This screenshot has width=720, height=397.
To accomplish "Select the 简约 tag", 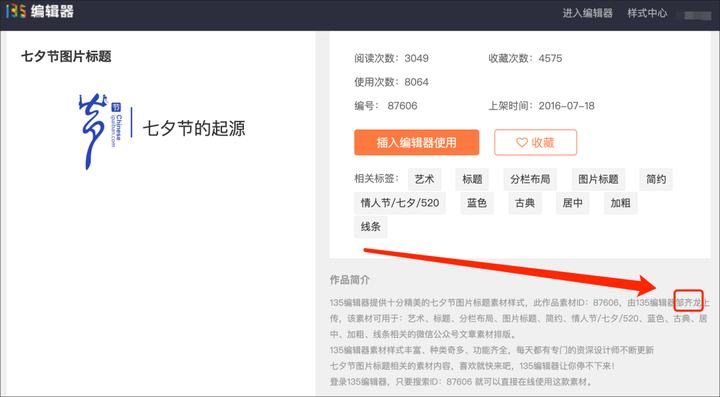I will [656, 179].
